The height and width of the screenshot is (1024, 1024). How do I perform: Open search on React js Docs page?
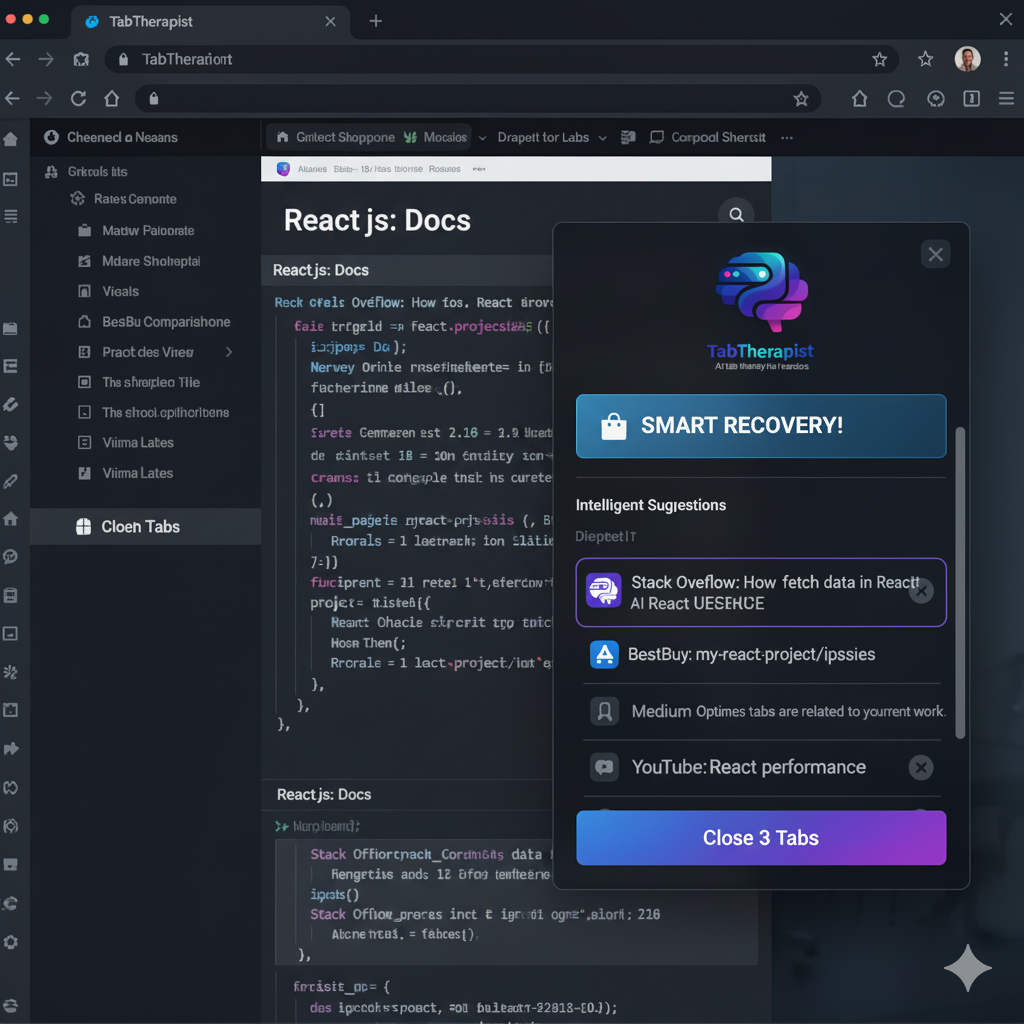(736, 215)
